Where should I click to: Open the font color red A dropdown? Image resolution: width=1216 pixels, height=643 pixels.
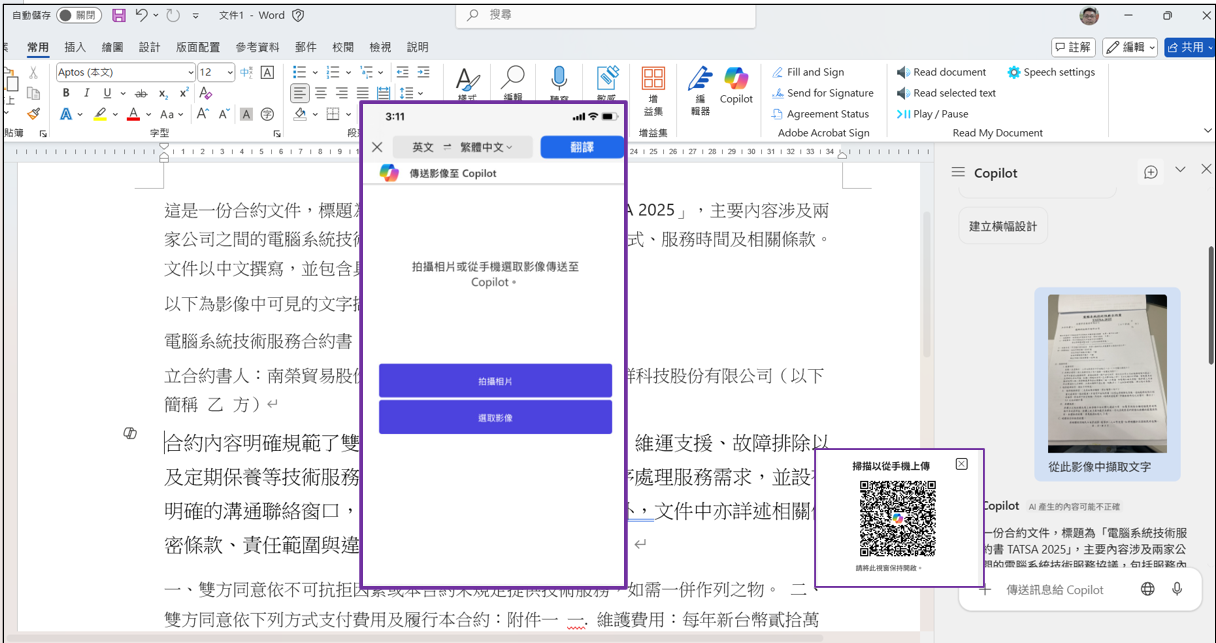(147, 114)
